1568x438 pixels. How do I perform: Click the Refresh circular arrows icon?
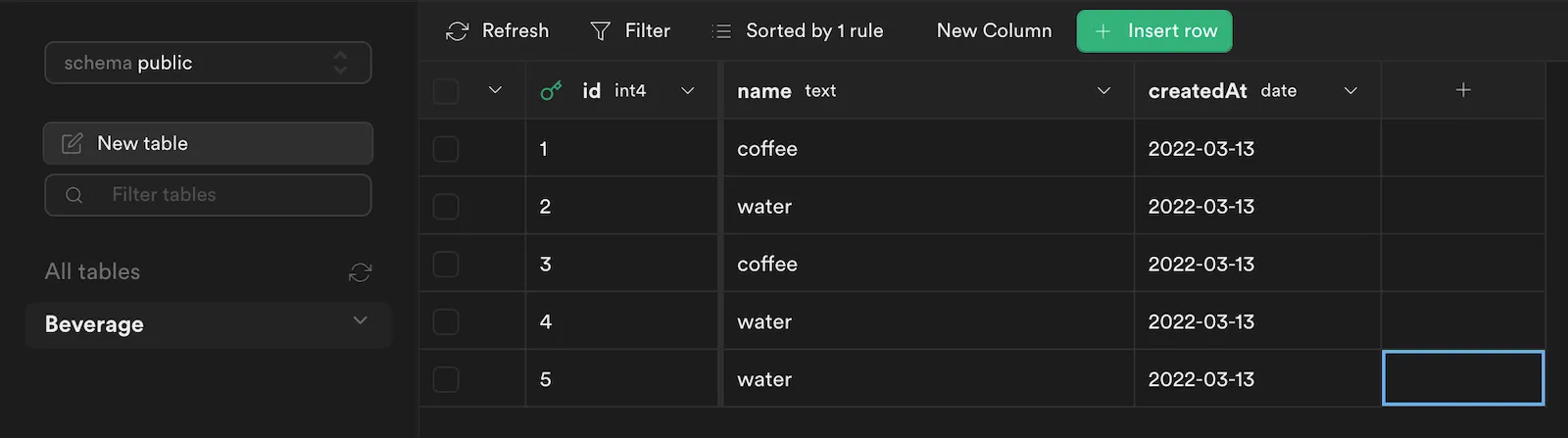[457, 31]
